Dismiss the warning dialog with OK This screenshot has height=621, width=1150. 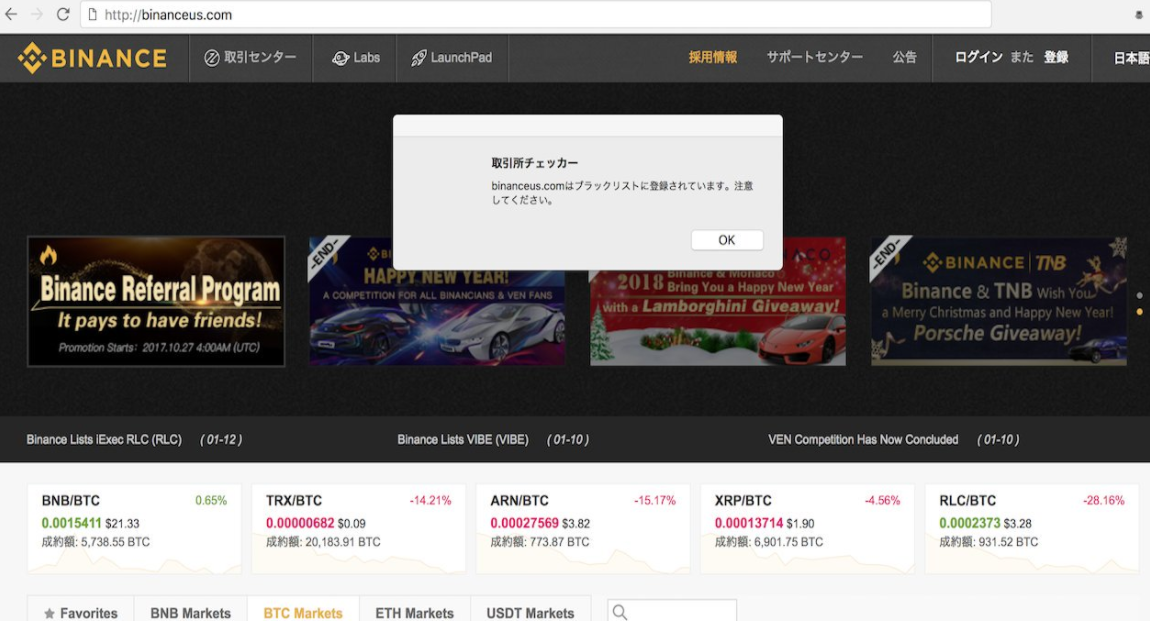click(x=727, y=240)
